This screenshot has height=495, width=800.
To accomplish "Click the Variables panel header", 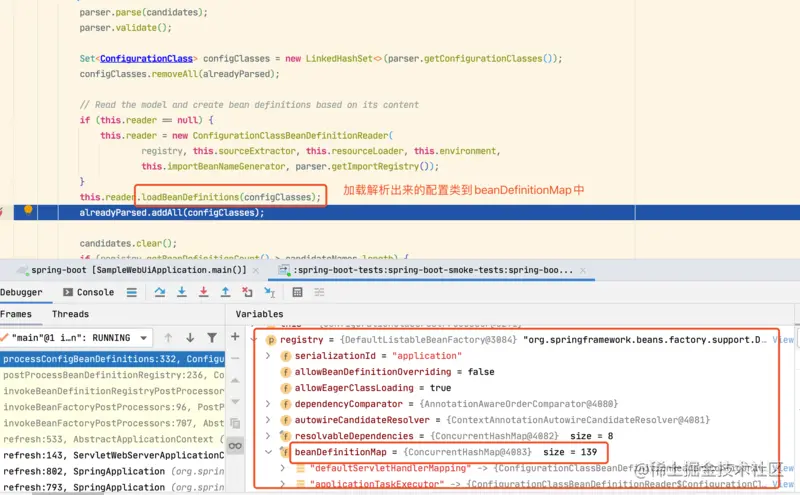I will point(259,314).
